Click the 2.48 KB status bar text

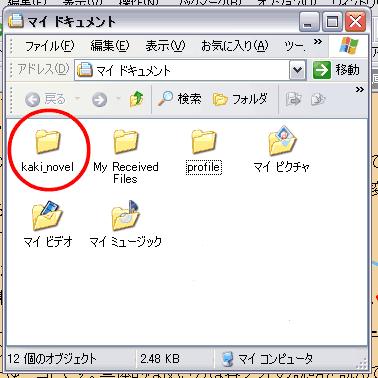pyautogui.click(x=160, y=359)
